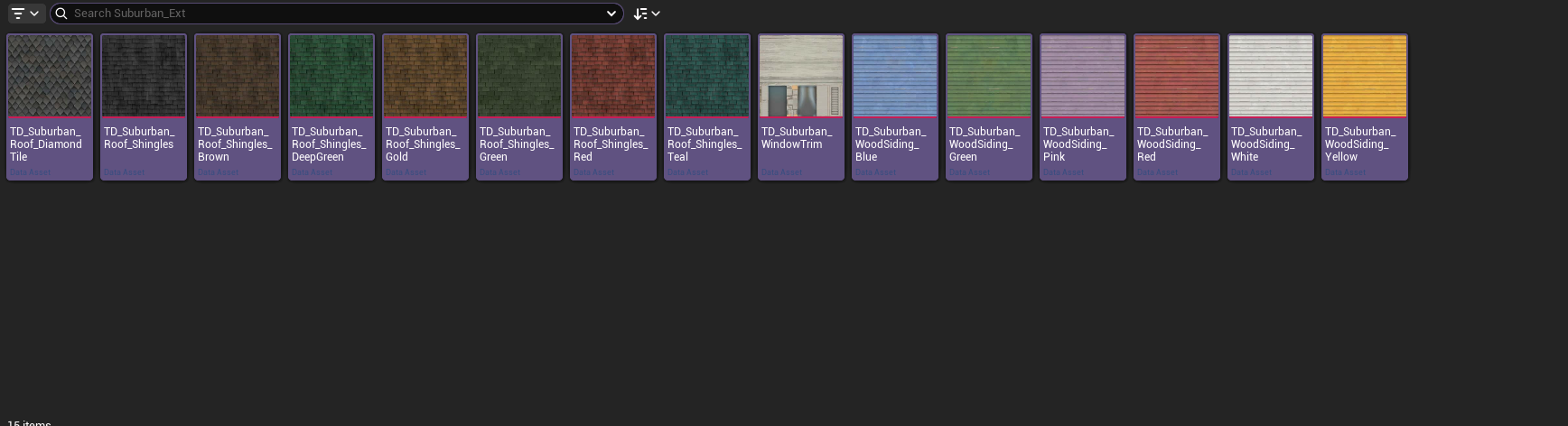
Task: Expand the filter dropdown chevron
Action: click(x=34, y=14)
